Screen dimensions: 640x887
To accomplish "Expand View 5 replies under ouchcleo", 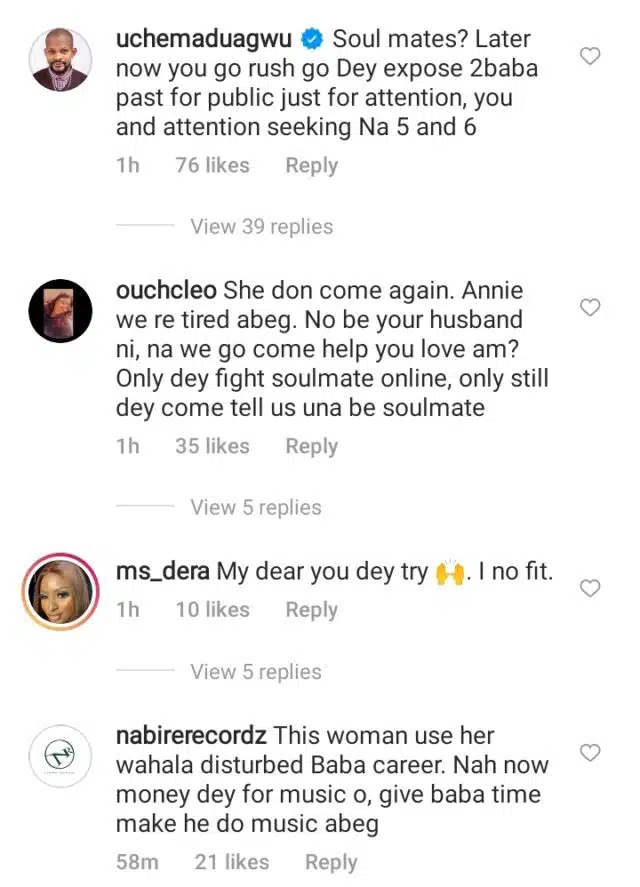I will (256, 507).
